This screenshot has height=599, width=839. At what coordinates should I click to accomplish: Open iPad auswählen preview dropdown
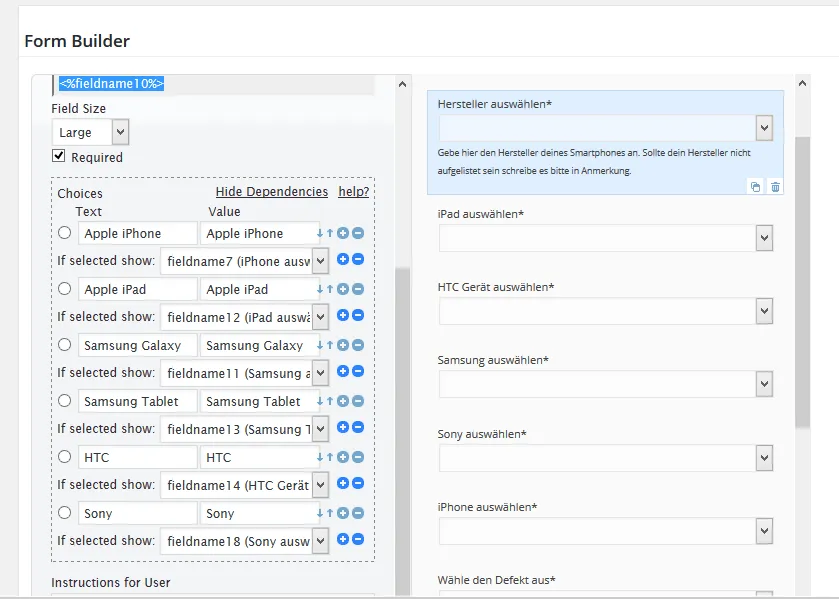coord(606,238)
